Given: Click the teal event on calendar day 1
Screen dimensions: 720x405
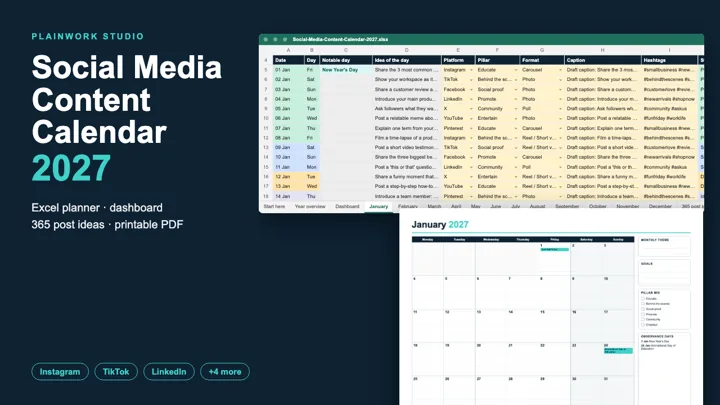Looking at the screenshot, I should click(555, 249).
